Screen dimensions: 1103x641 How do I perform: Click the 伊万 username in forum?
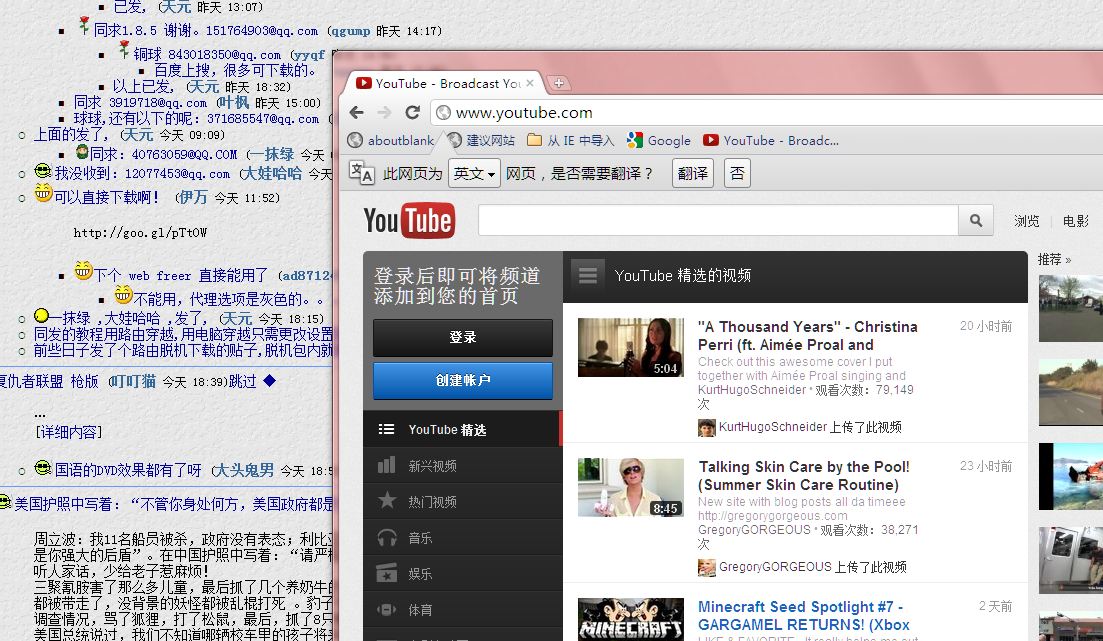pos(193,197)
